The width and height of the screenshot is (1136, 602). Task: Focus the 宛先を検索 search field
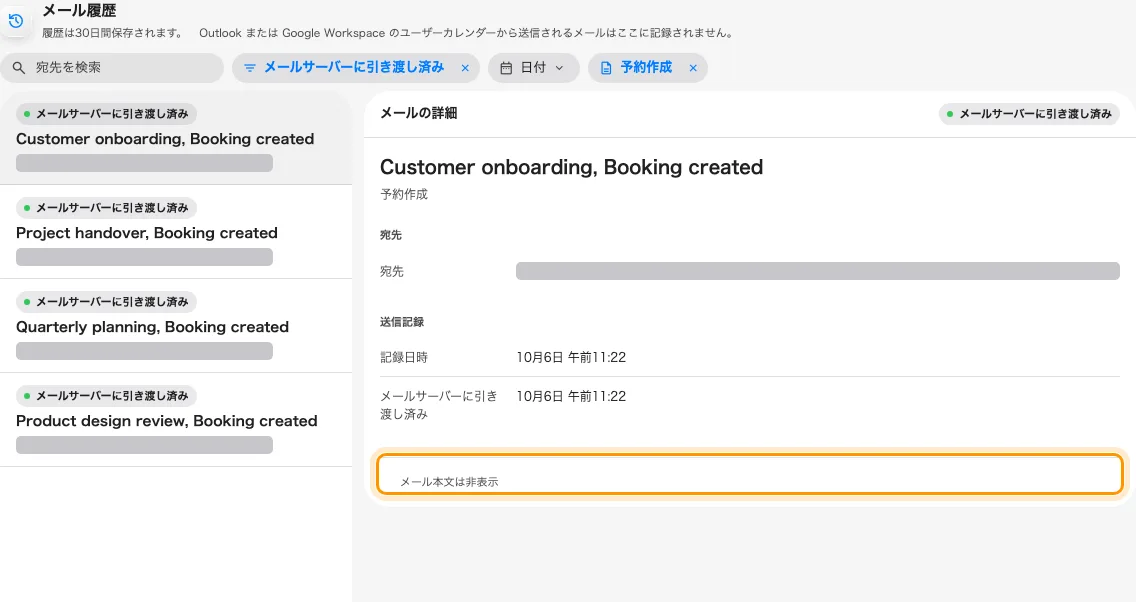pyautogui.click(x=112, y=67)
